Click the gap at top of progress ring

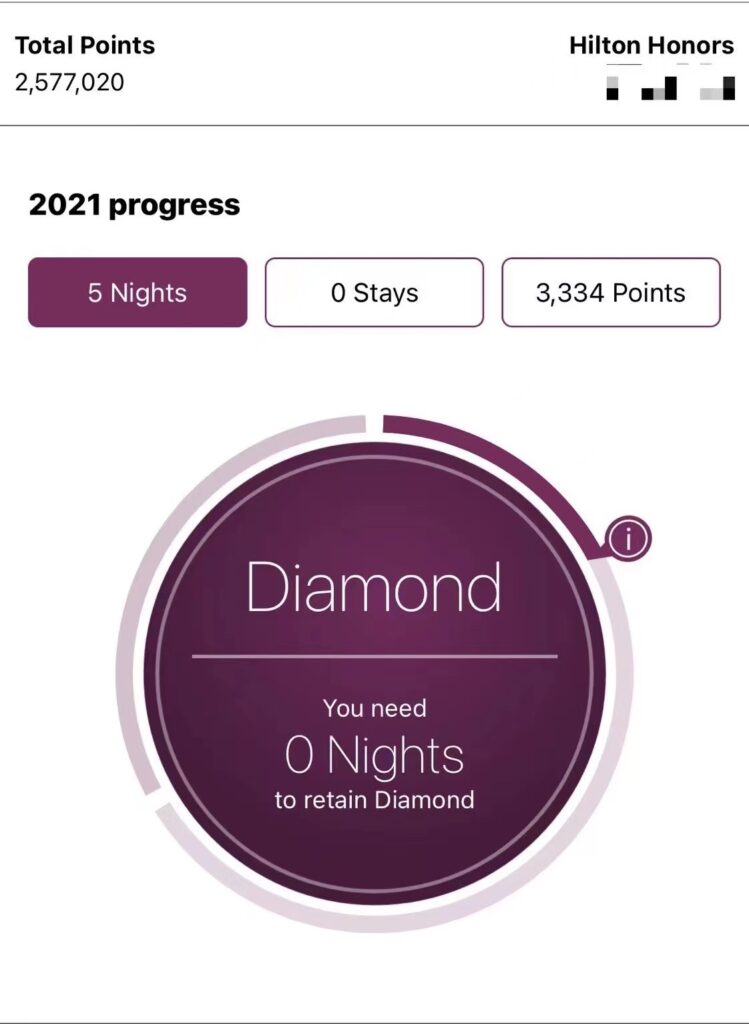(374, 423)
